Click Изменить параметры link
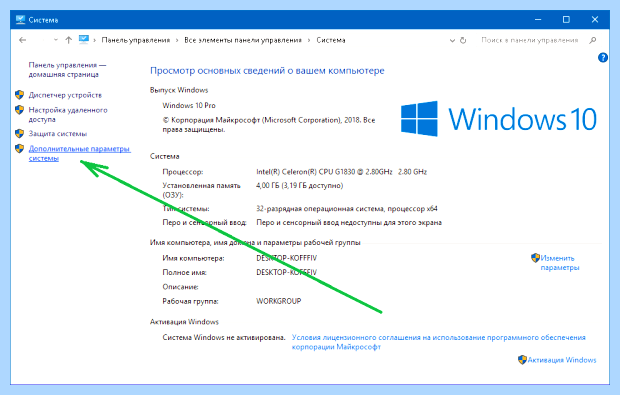This screenshot has height=395, width=620. [560, 263]
